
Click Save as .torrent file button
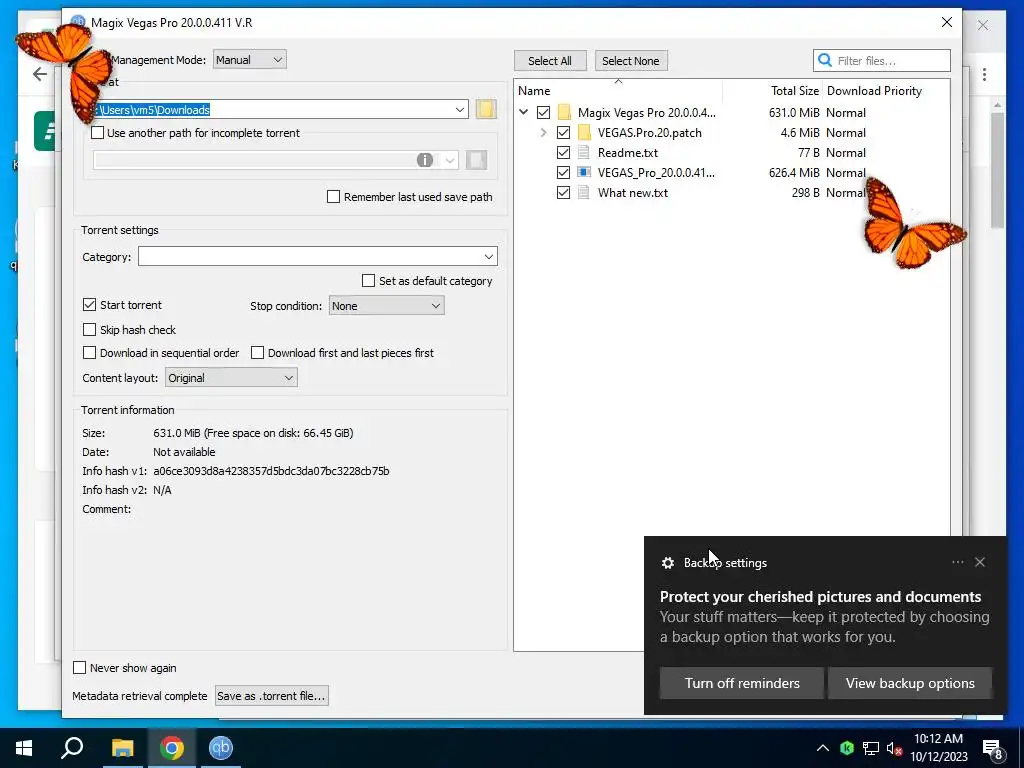coord(271,696)
